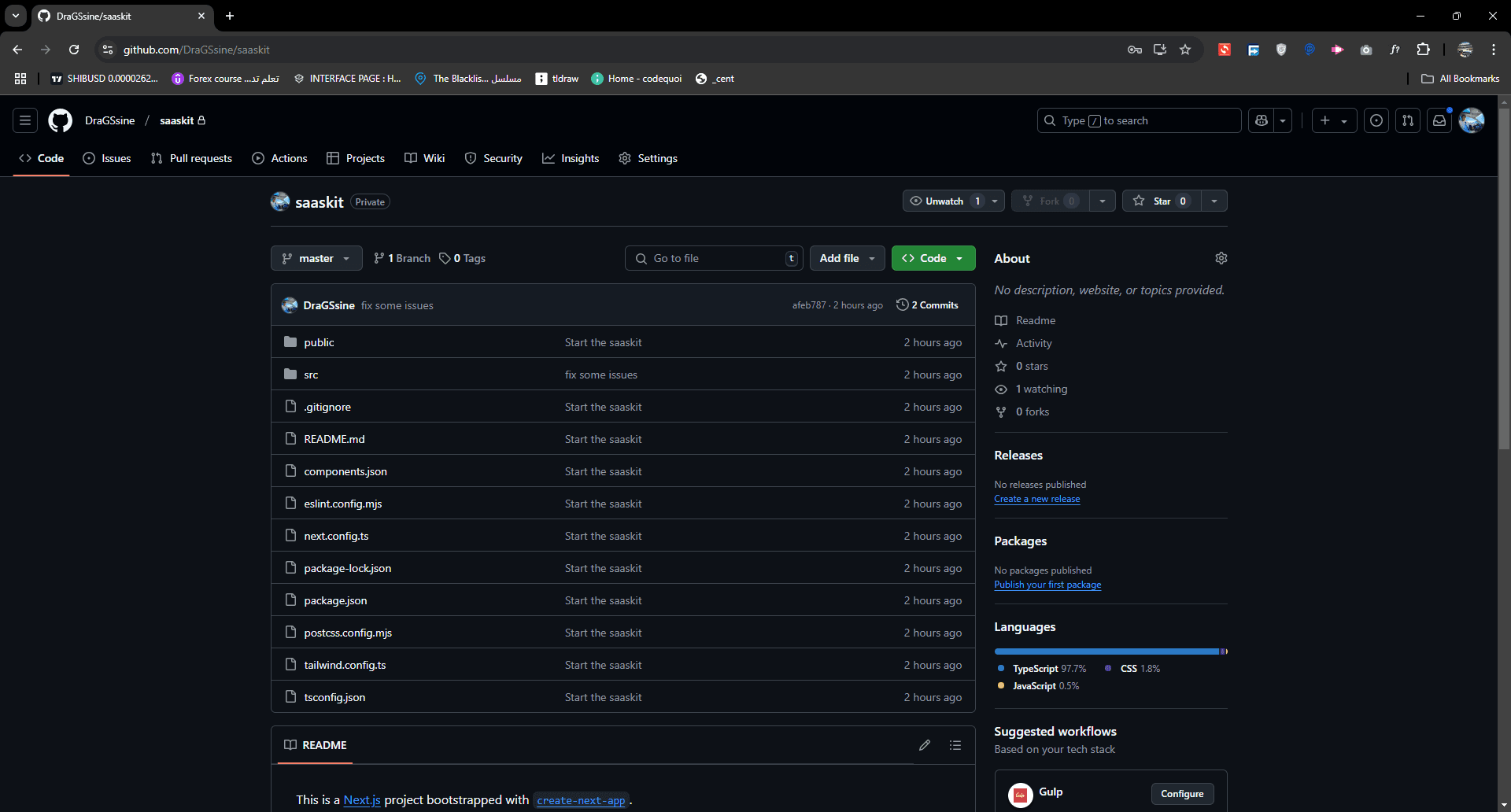View the 0 Tags link
This screenshot has width=1511, height=812.
coord(463,258)
